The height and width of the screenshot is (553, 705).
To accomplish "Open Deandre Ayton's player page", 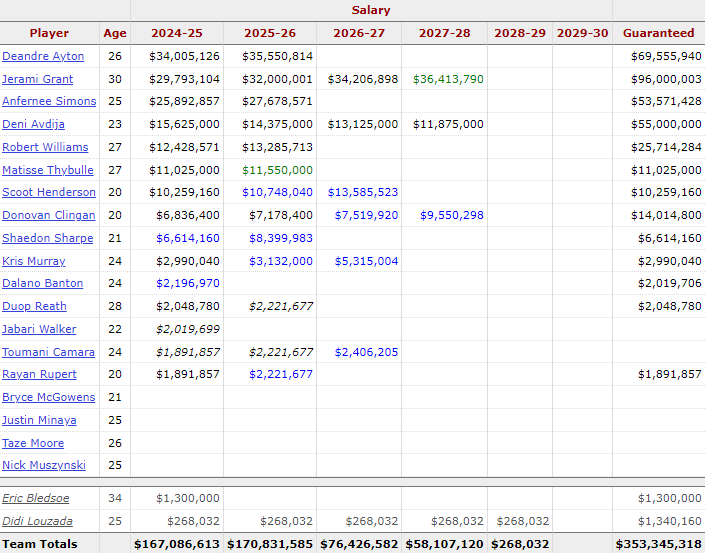I will tap(43, 56).
